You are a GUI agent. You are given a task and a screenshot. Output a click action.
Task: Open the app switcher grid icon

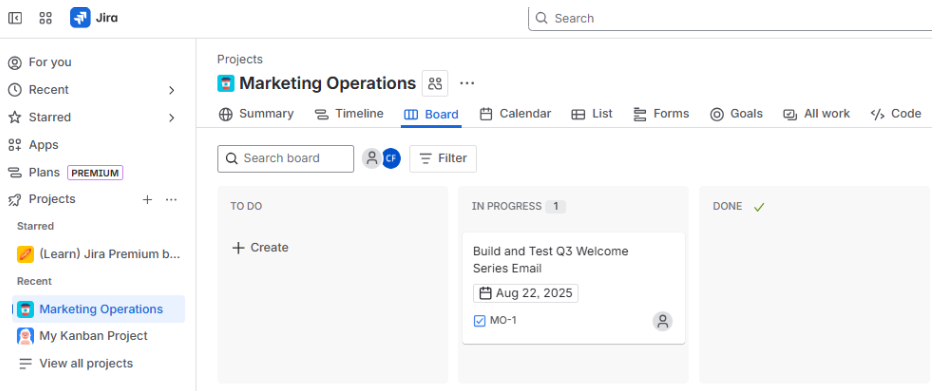(x=46, y=18)
